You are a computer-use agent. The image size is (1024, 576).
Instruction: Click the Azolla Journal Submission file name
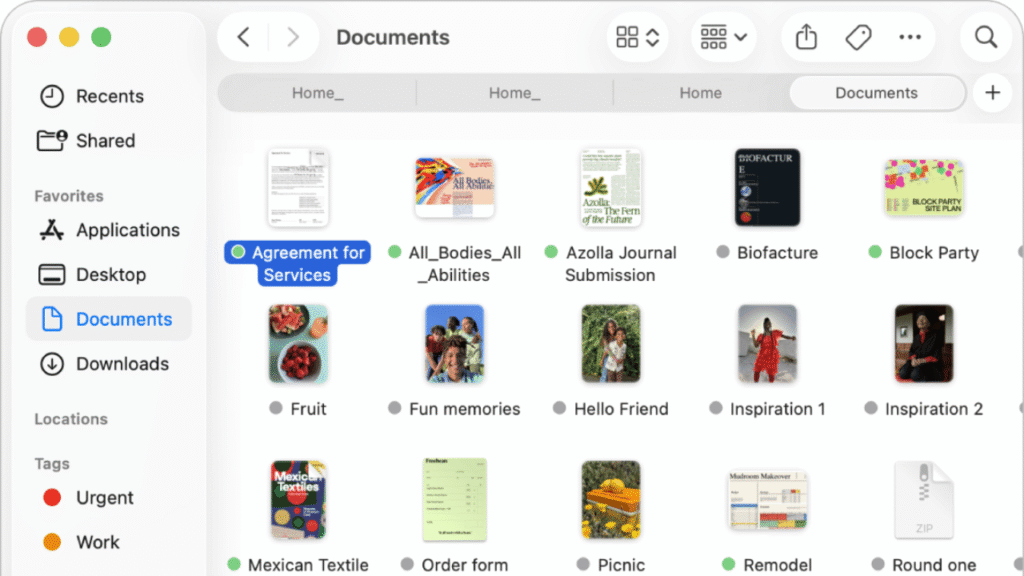(x=620, y=264)
